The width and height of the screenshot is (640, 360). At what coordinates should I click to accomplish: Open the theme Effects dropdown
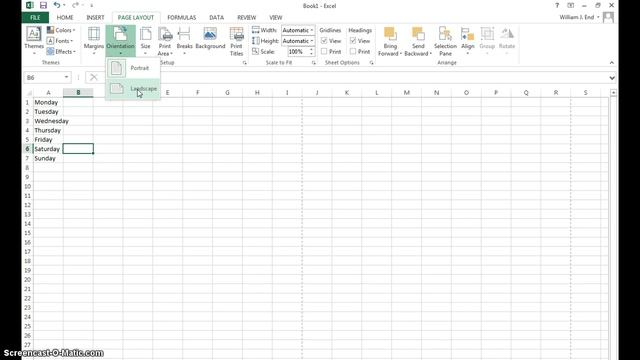[x=61, y=51]
